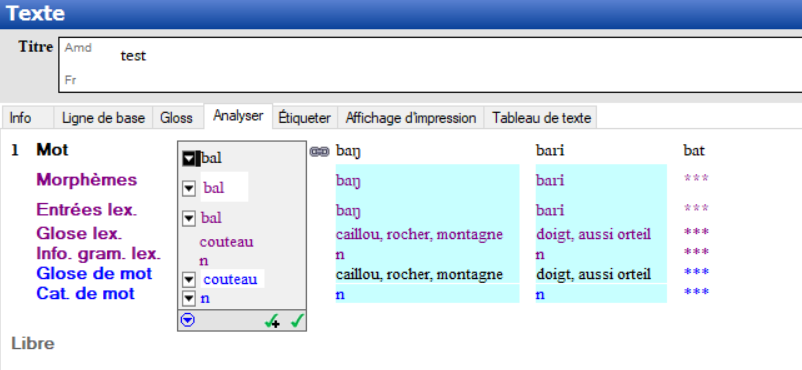Open the word category dropdown next to n
Viewport: 802px width, 370px height.
click(x=189, y=298)
